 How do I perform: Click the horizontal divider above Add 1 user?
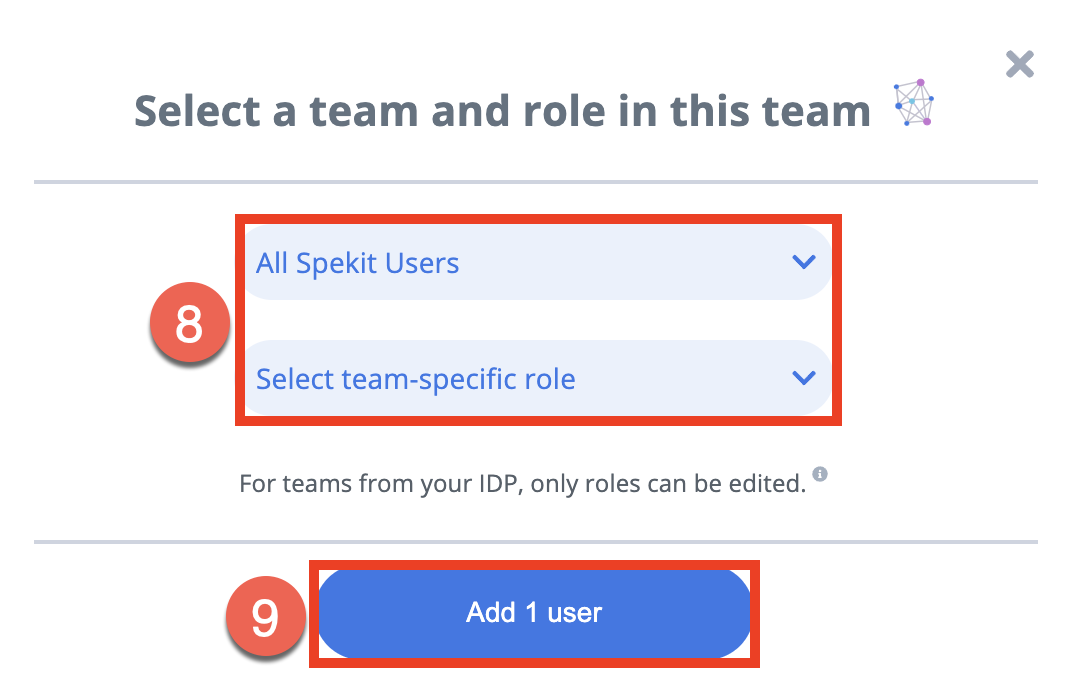point(536,542)
